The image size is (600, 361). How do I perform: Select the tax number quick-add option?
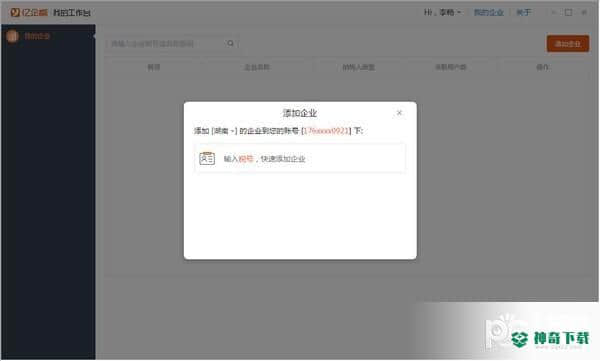click(300, 158)
